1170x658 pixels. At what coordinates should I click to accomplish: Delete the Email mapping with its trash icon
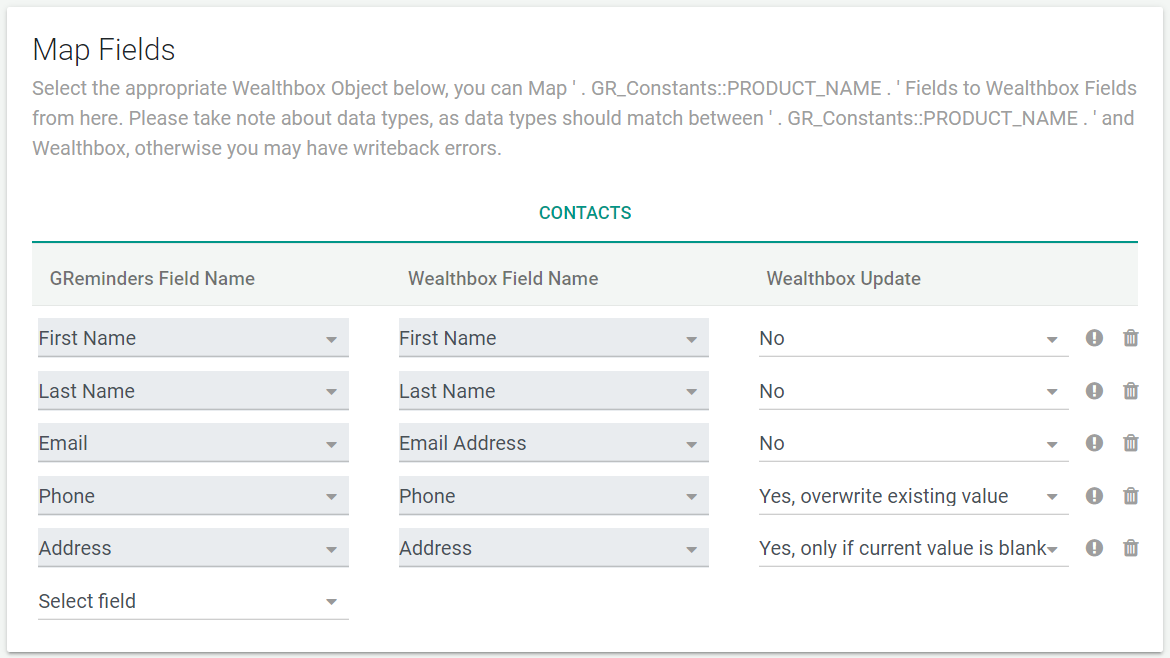[1131, 443]
